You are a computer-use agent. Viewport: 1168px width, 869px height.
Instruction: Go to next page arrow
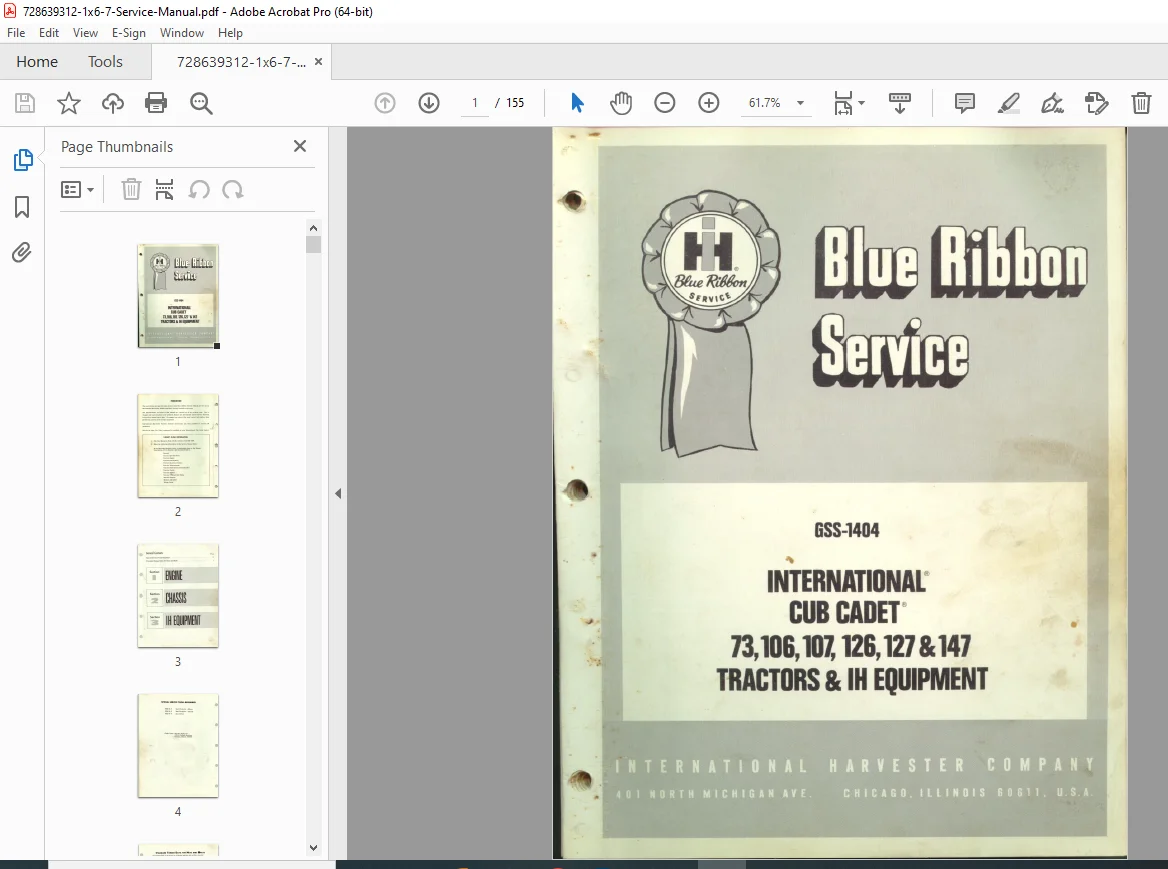(x=429, y=103)
